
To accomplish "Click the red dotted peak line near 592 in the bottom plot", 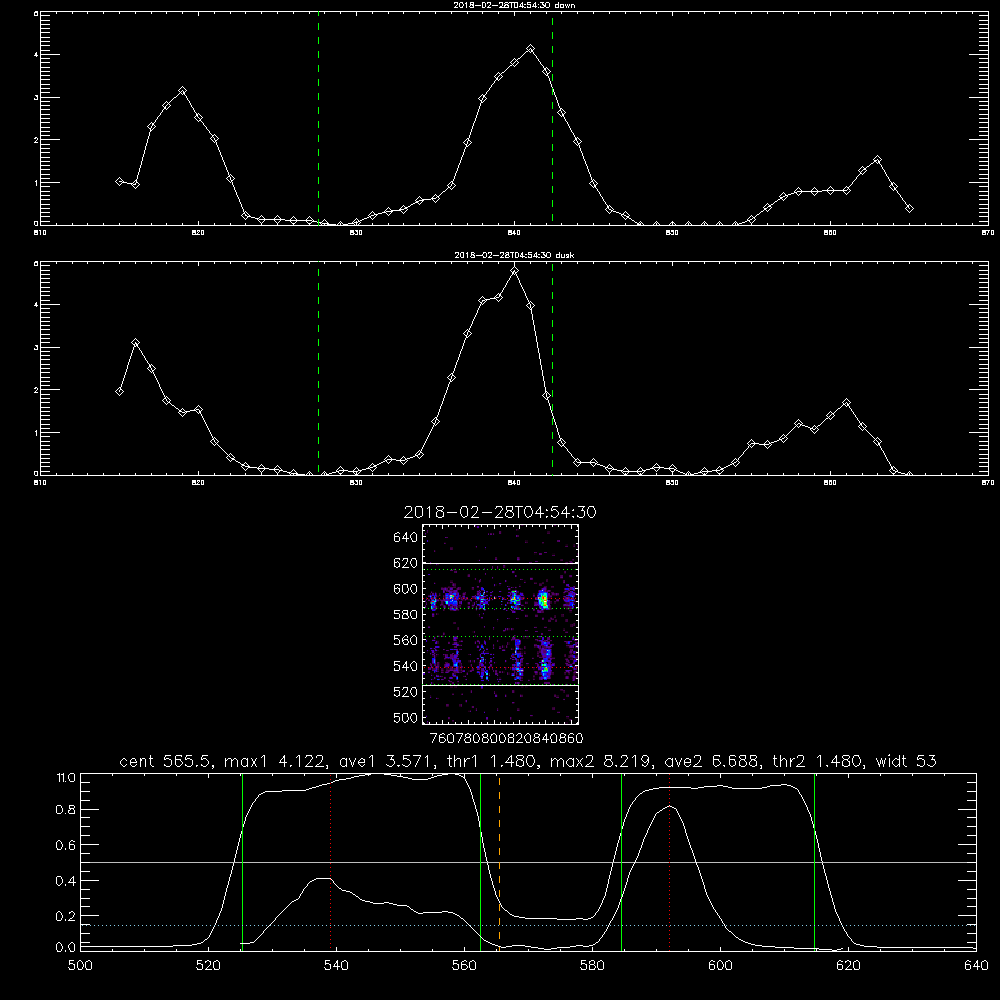I will click(670, 861).
